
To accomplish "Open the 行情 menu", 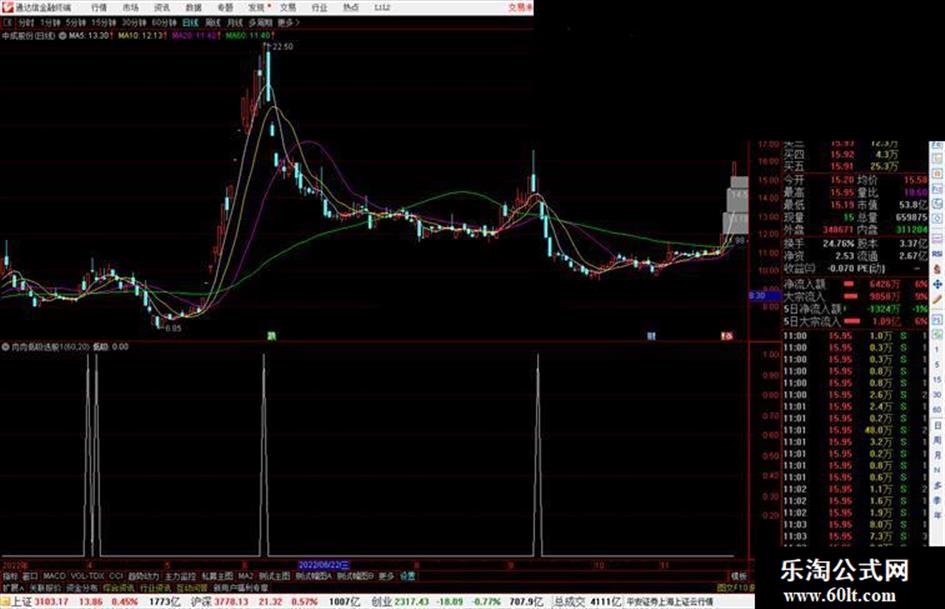I will pyautogui.click(x=99, y=7).
